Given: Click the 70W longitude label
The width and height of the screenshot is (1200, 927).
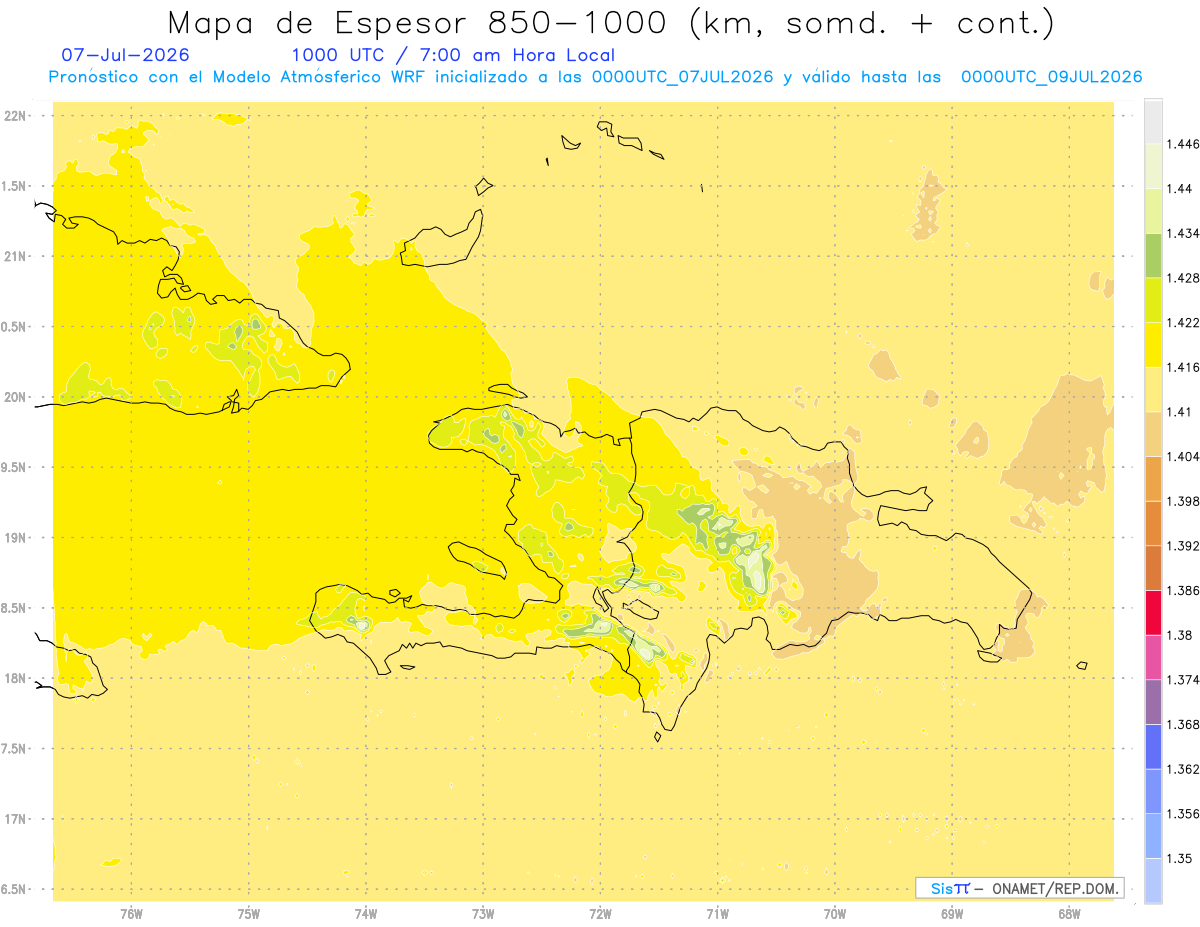Looking at the screenshot, I should point(835,914).
